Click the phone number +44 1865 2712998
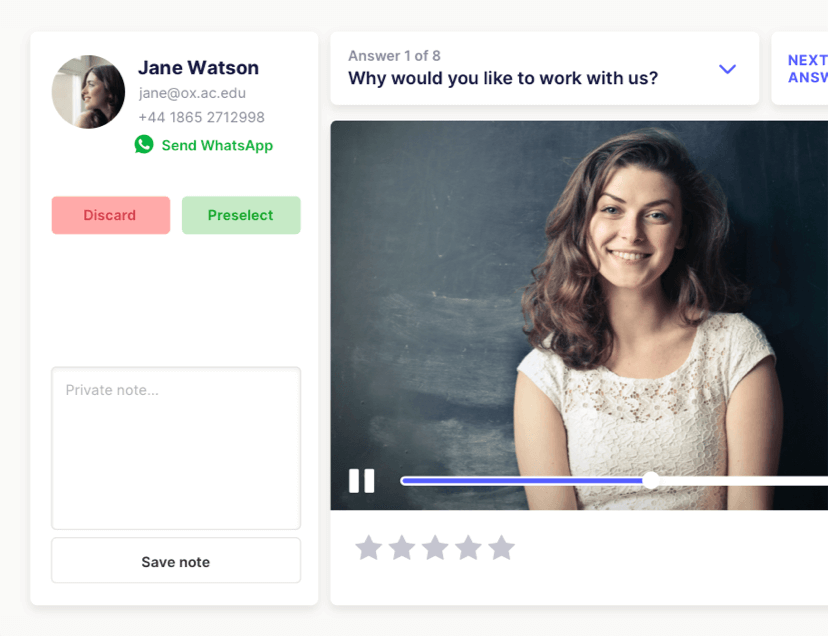Image resolution: width=828 pixels, height=636 pixels. point(201,117)
